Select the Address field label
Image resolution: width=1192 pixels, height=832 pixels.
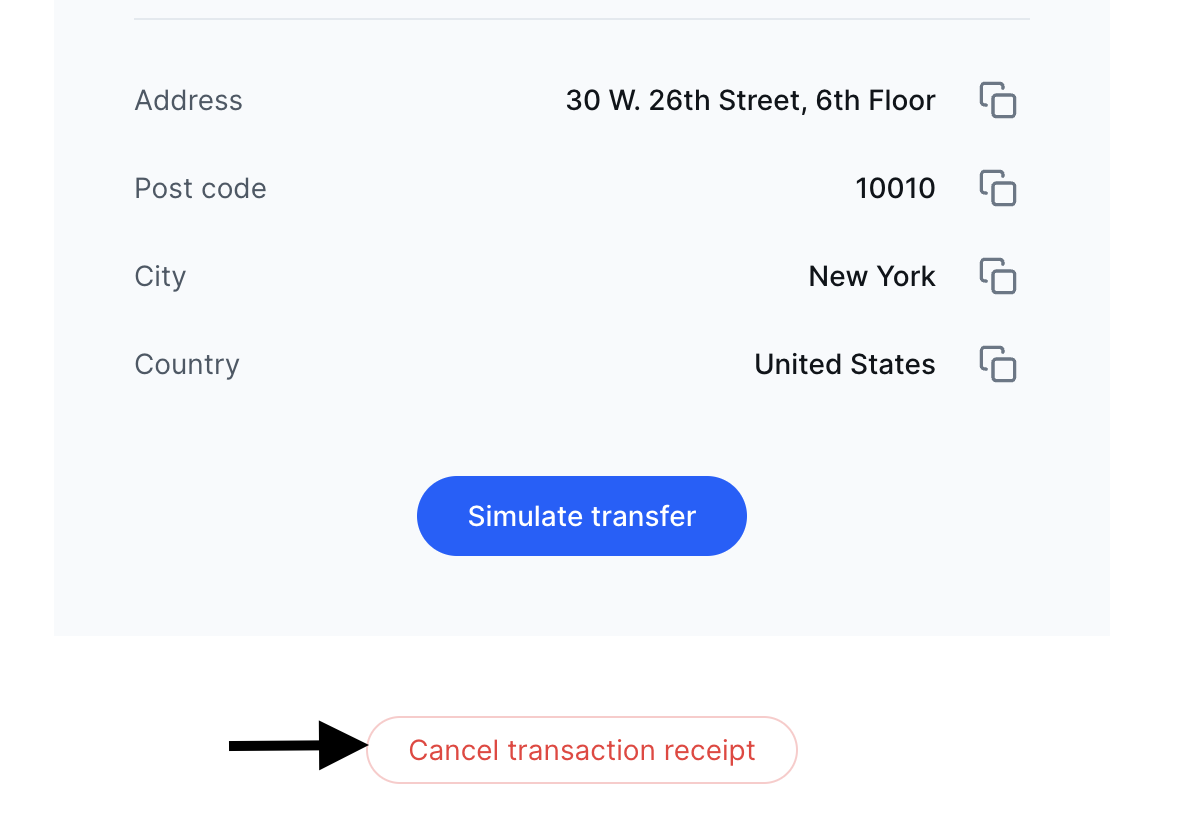[x=188, y=100]
